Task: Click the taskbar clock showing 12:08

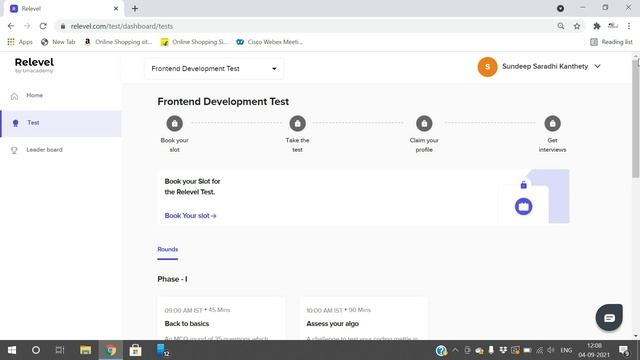Action: pos(594,350)
